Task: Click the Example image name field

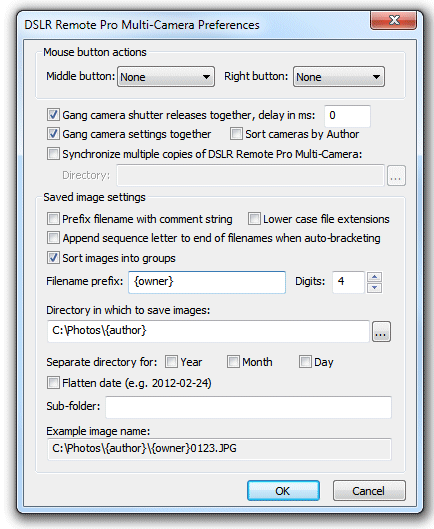Action: pyautogui.click(x=219, y=449)
